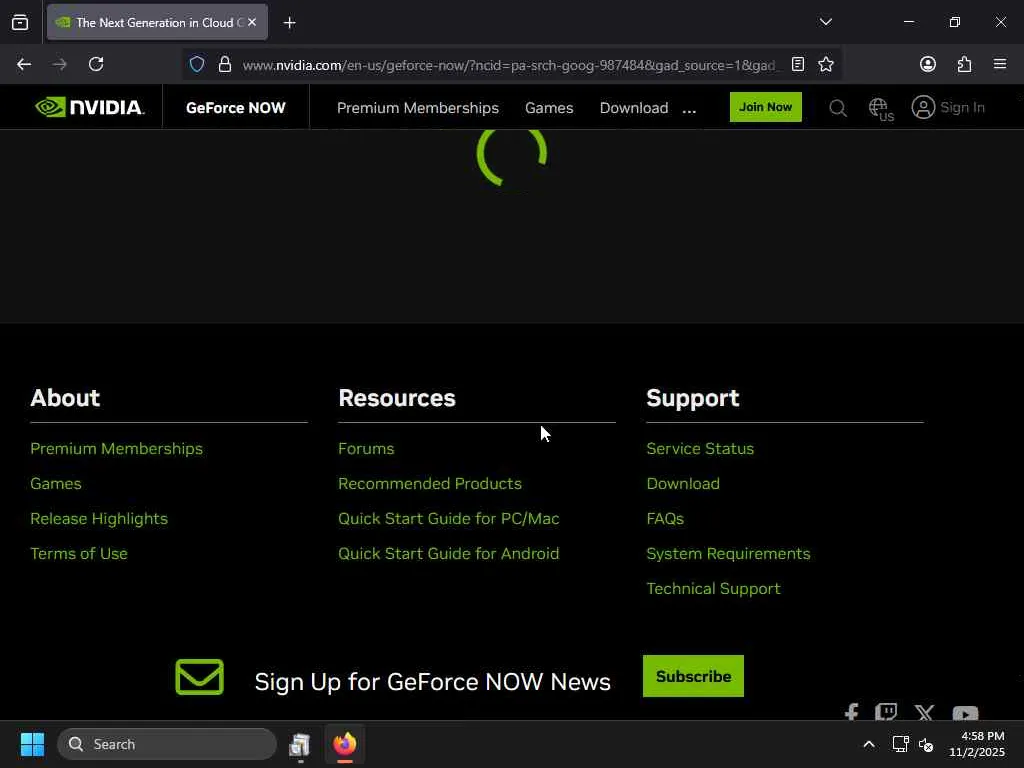The image size is (1024, 768).
Task: Open Firefox application hamburger menu
Action: tap(1000, 64)
